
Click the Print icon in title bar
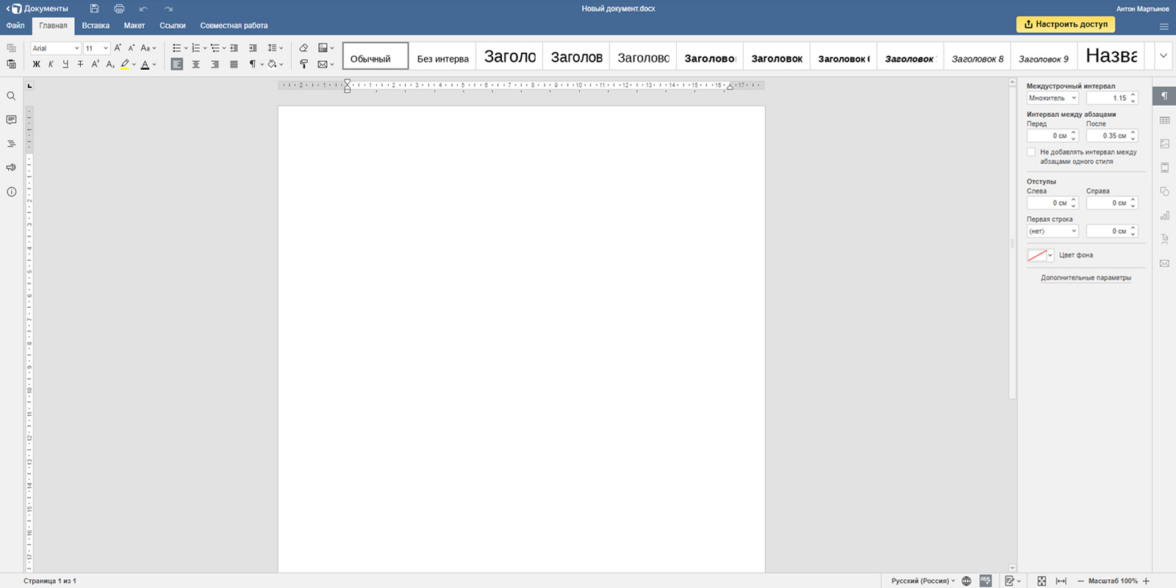point(119,8)
